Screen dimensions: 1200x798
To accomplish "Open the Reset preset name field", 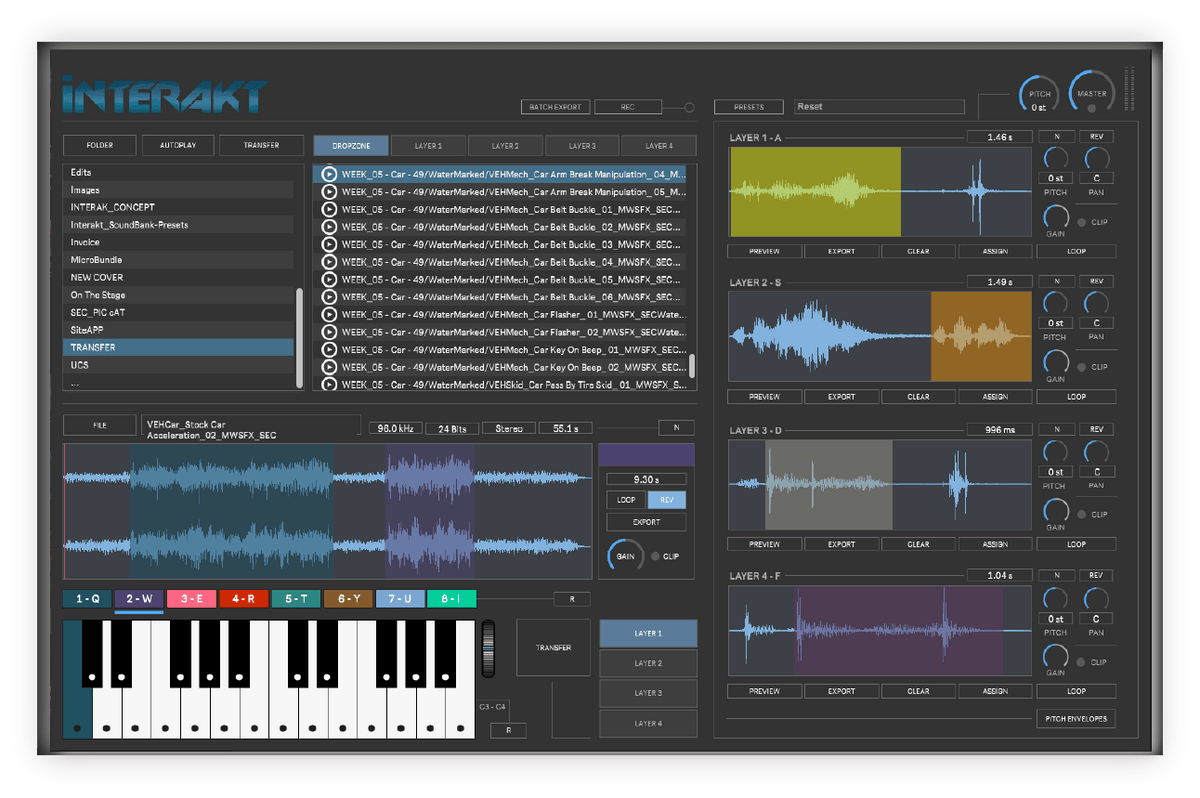I will [879, 107].
